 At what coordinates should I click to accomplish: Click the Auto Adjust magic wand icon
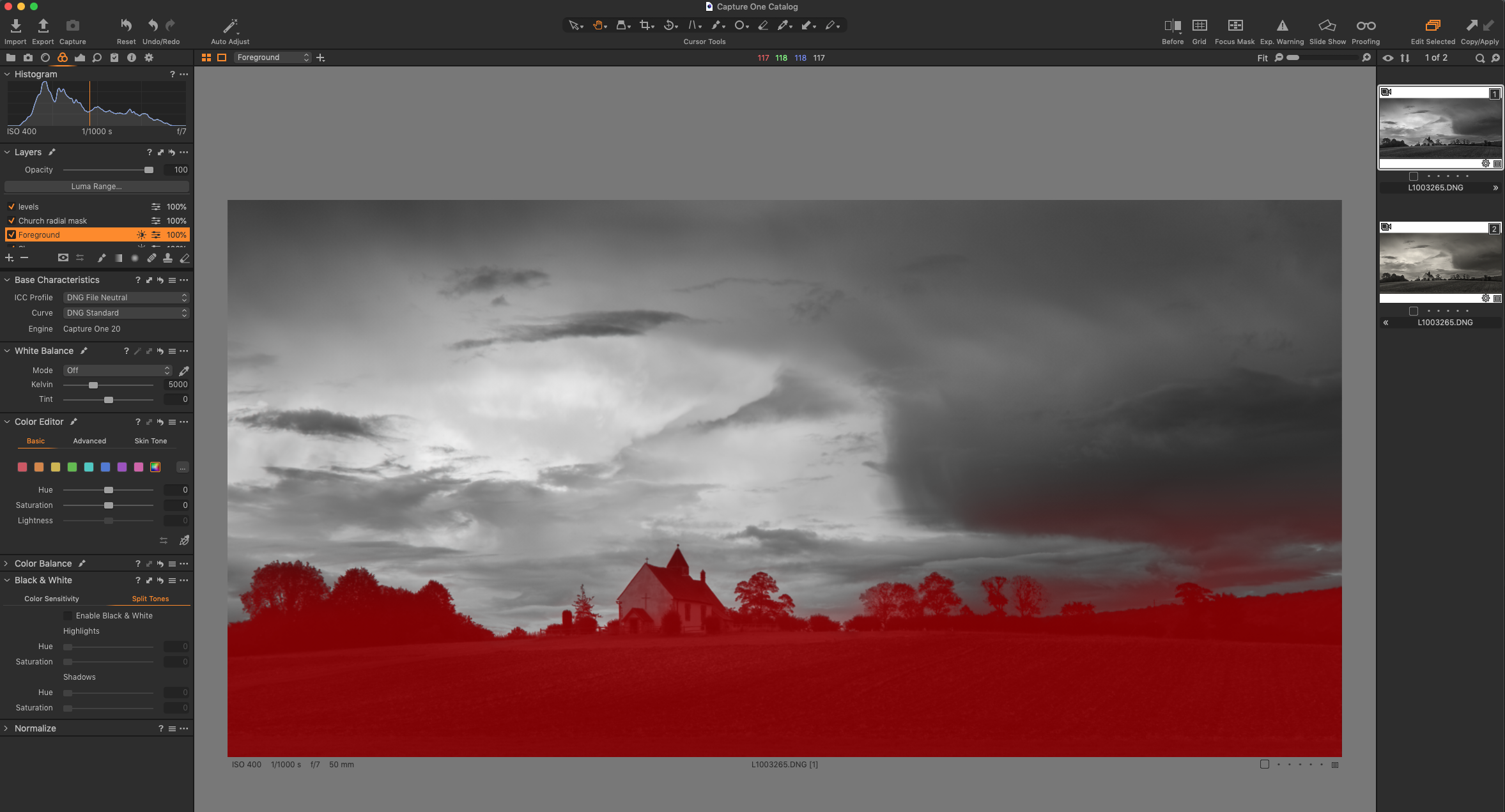(x=230, y=26)
